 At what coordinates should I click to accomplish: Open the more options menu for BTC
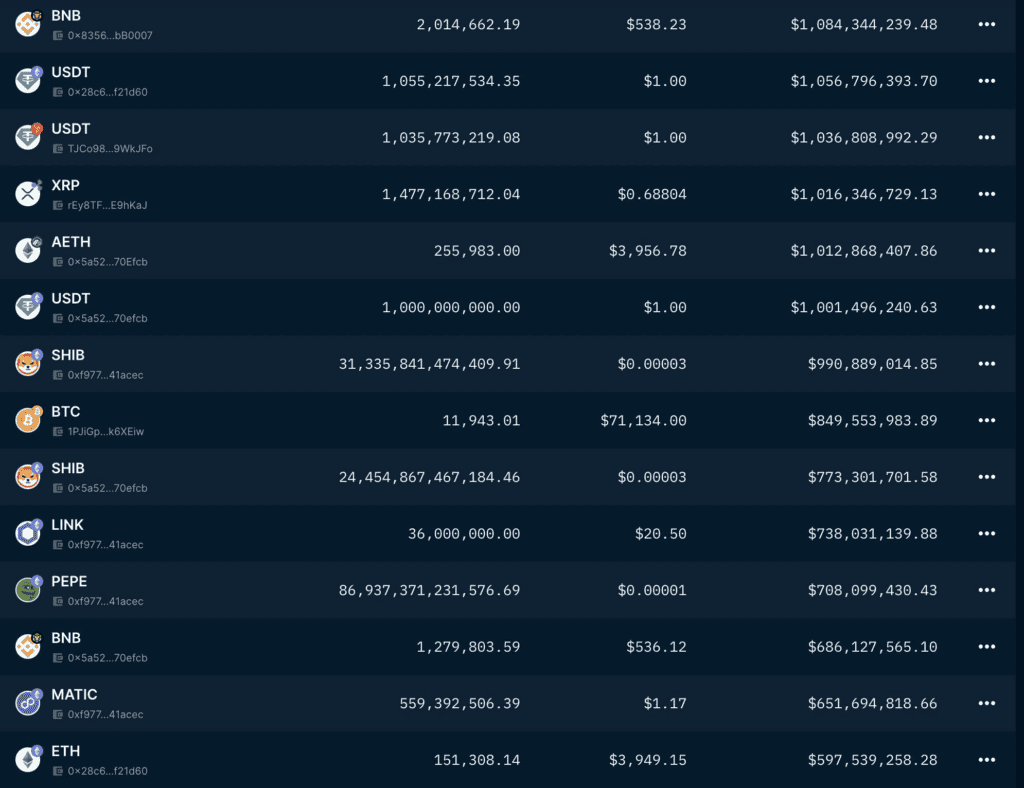tap(987, 420)
